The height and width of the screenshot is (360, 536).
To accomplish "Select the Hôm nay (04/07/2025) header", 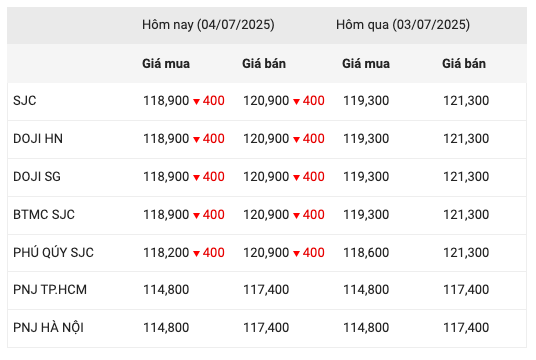I will [208, 25].
